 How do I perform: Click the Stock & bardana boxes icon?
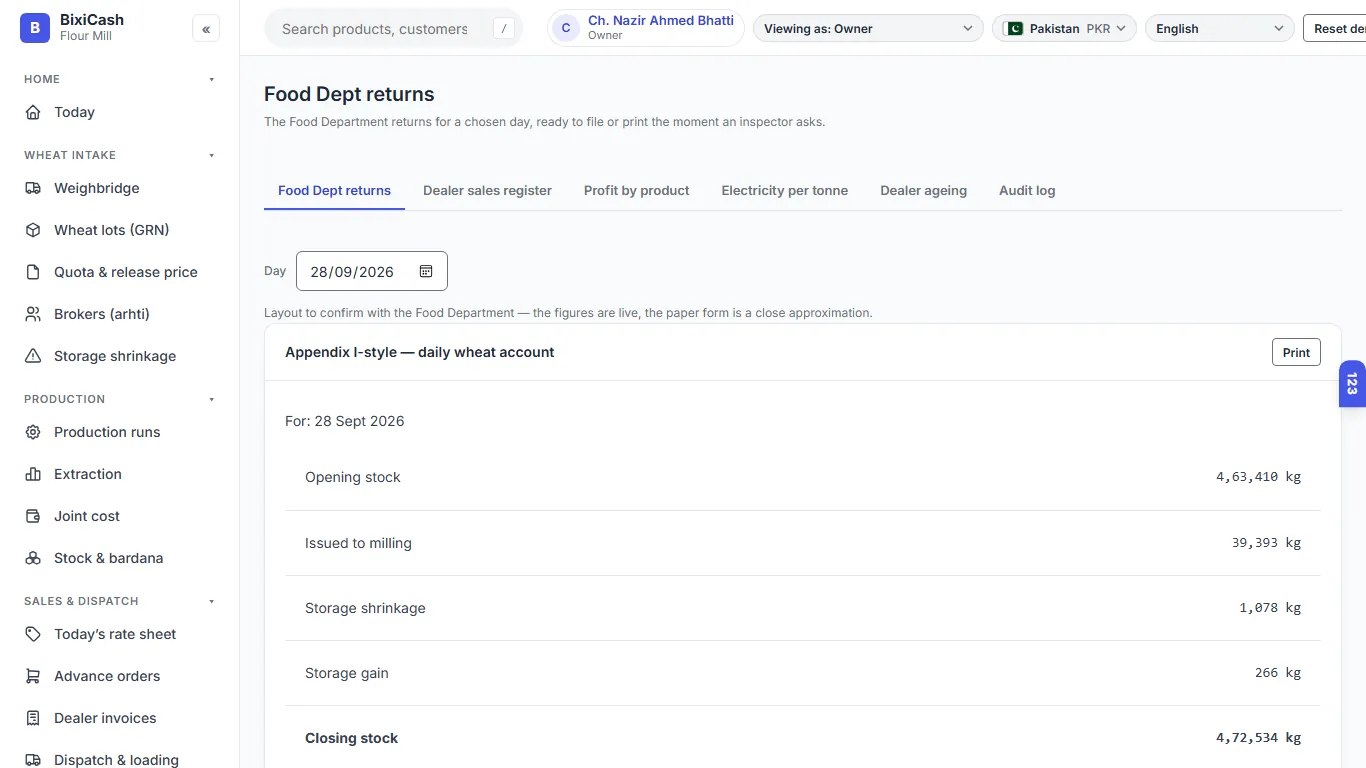(33, 558)
